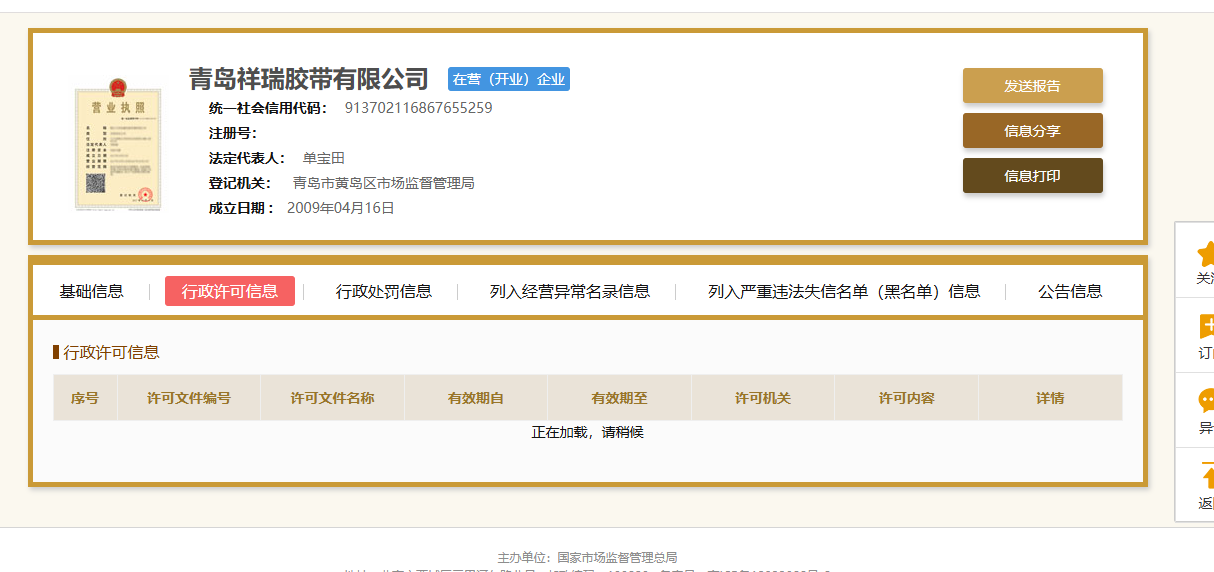Click the 统一社会信用代码 label

(x=268, y=108)
